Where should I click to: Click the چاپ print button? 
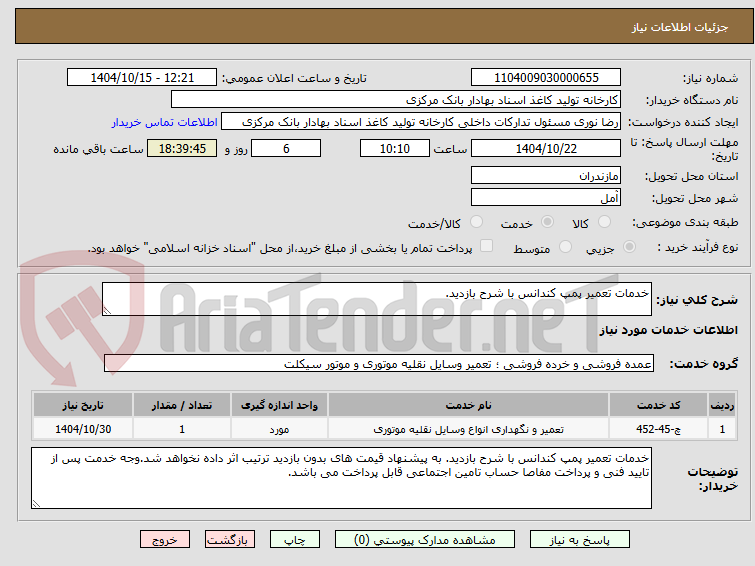[x=295, y=540]
